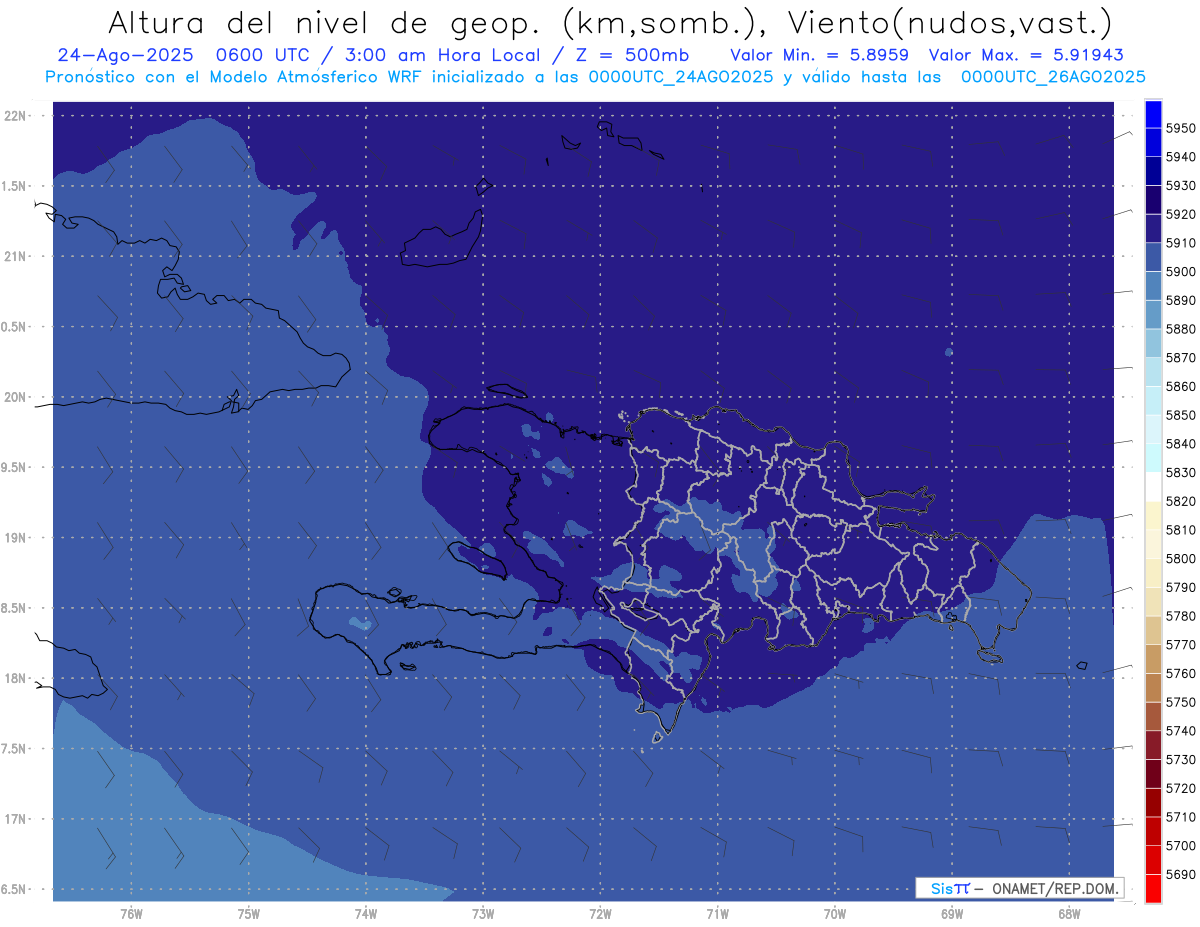Screen dimensions: 1200x927
Task: Click the bright blue swatch above 5950
Action: 1152,114
